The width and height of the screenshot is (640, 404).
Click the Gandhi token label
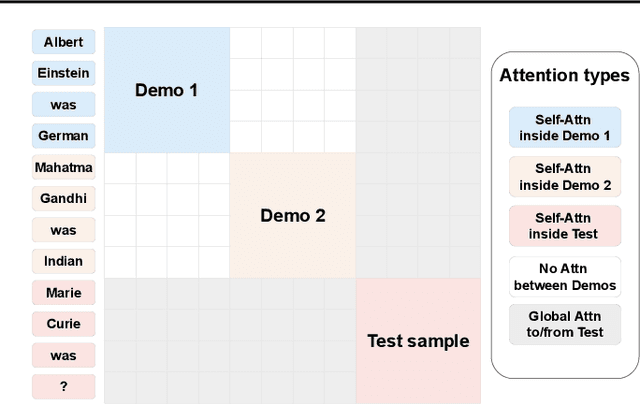coord(63,199)
